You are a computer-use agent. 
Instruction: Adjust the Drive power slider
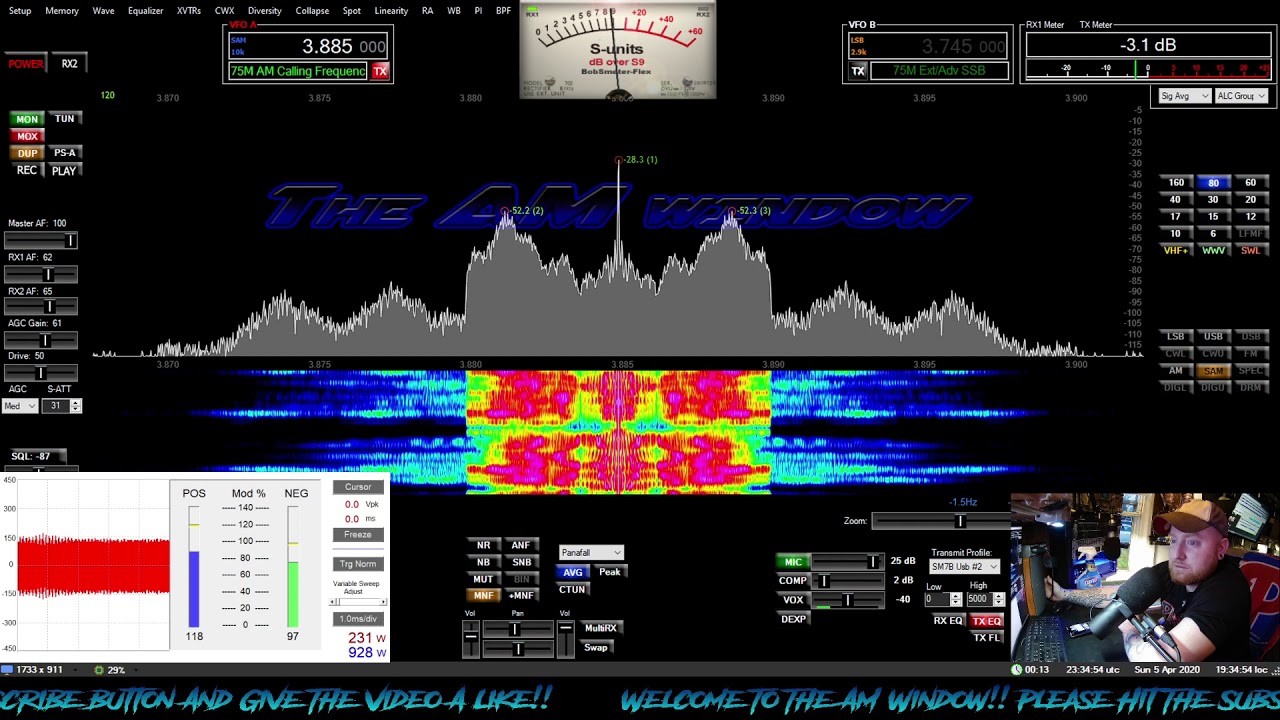click(41, 373)
